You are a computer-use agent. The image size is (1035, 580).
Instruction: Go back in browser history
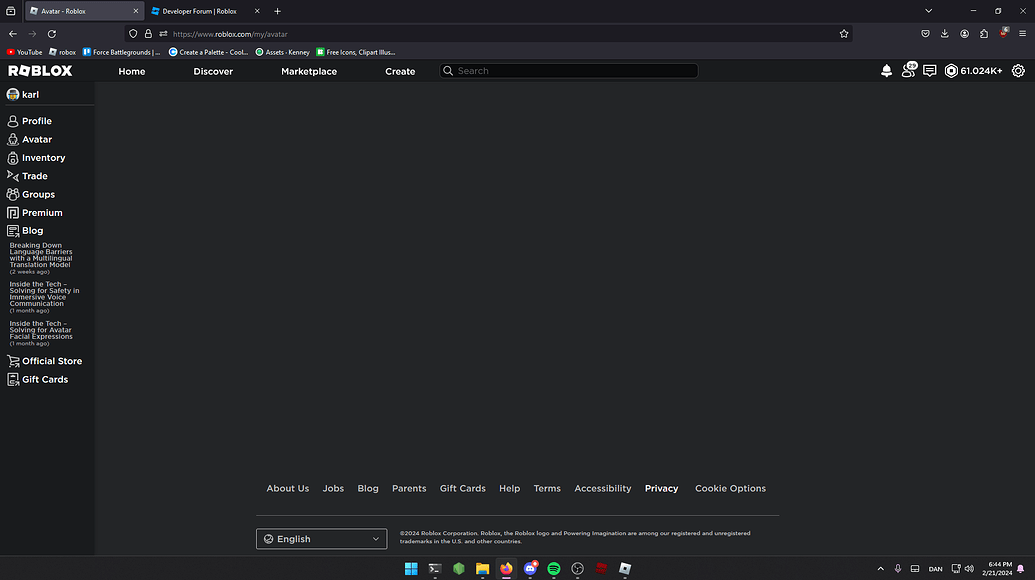(x=13, y=34)
